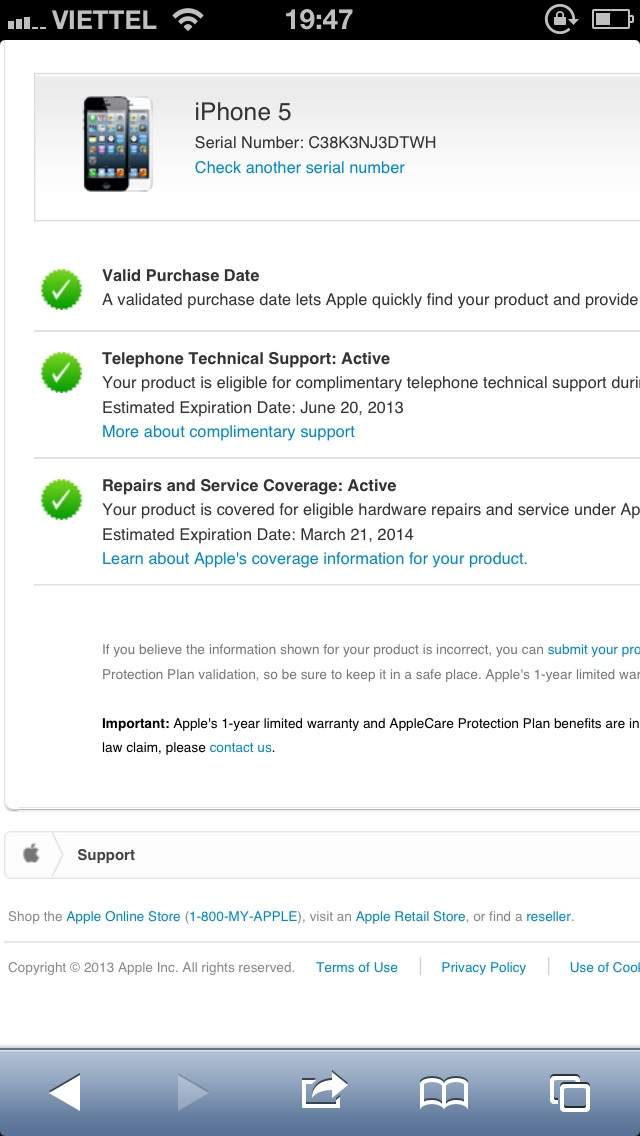
Task: Tap the Safari back arrow button
Action: [x=65, y=1092]
